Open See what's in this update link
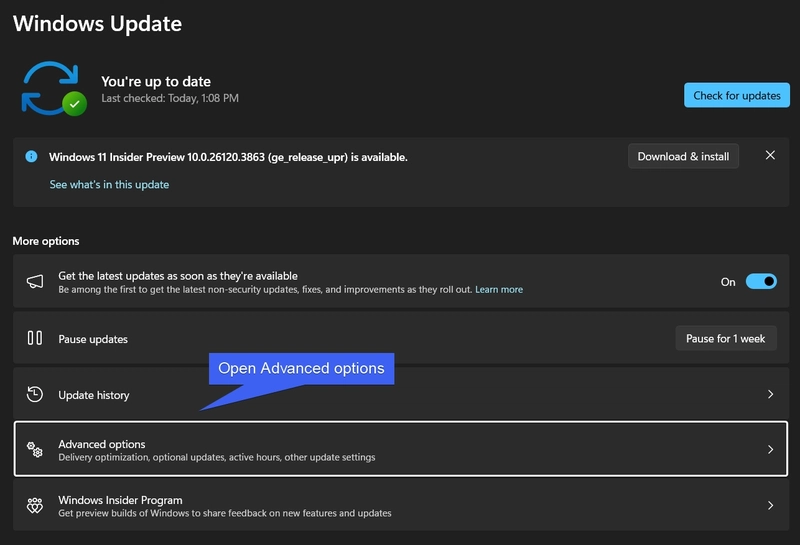The width and height of the screenshot is (800, 545). pyautogui.click(x=109, y=184)
